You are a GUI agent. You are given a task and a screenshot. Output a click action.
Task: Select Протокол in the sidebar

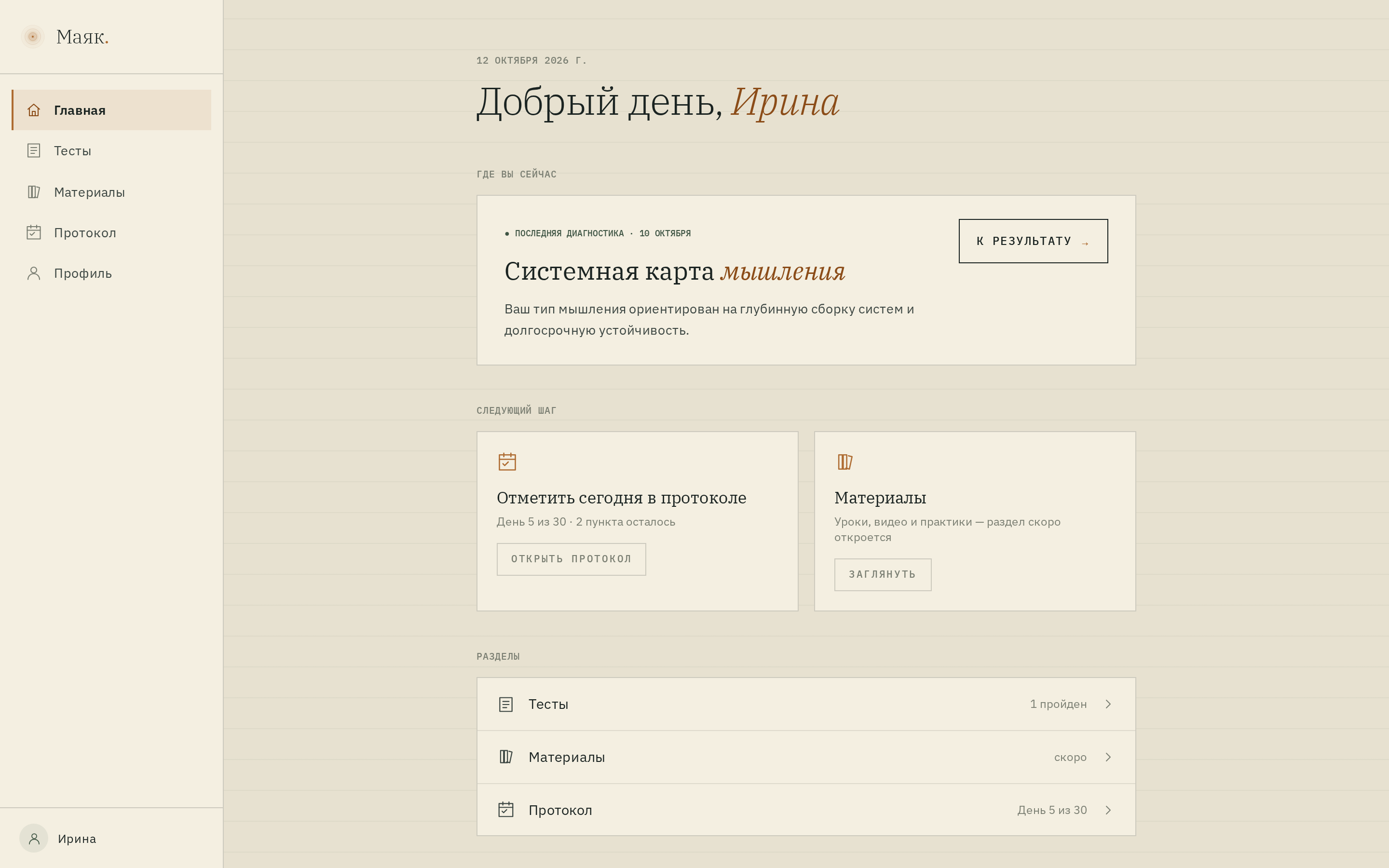(x=111, y=232)
